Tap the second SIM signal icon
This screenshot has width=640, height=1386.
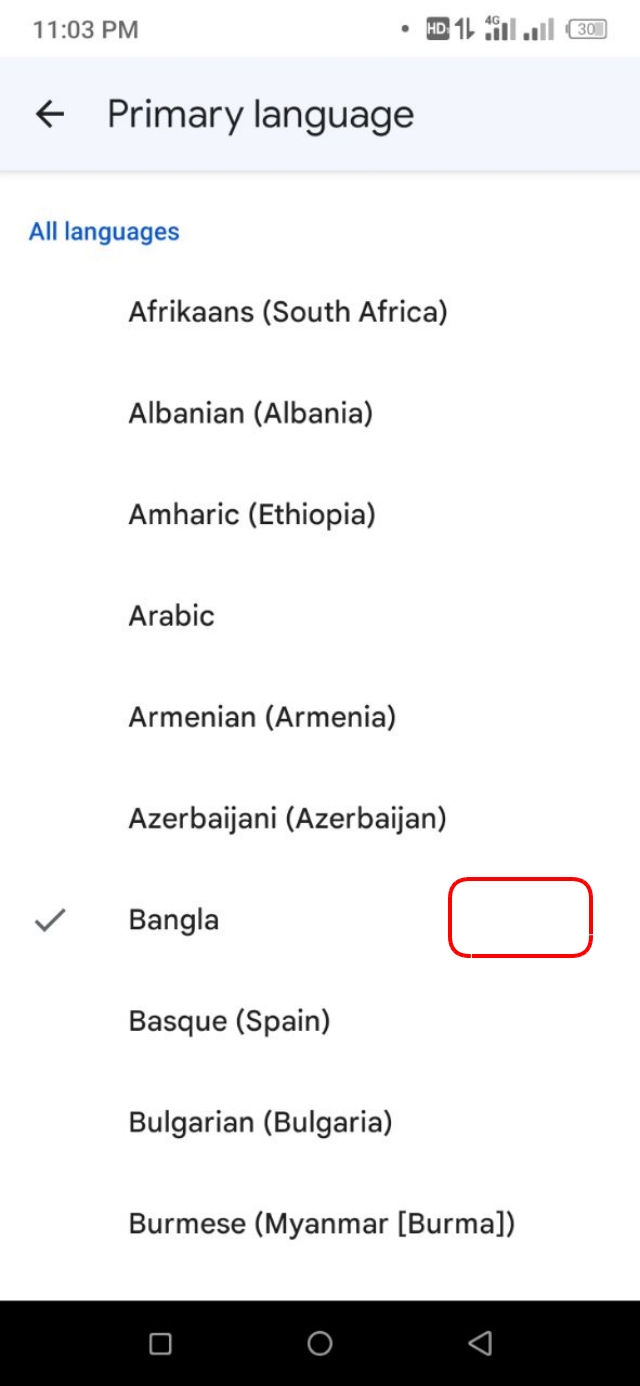pyautogui.click(x=535, y=29)
